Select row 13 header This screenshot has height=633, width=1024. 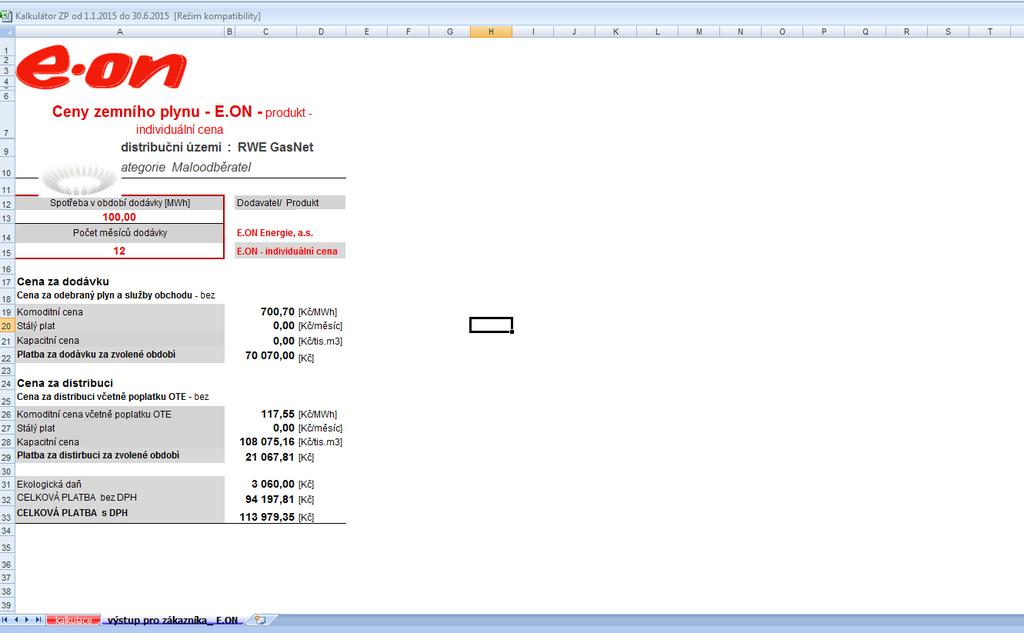(7, 218)
